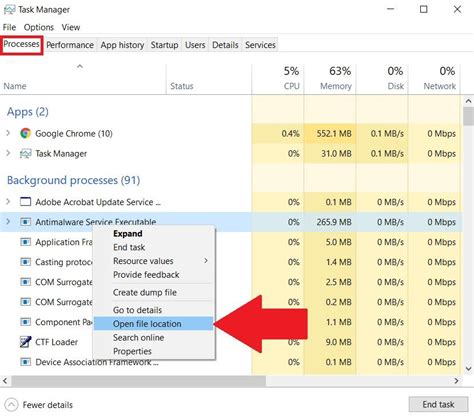Viewport: 474px width, 420px height.
Task: Expand the Google Chrome process group
Action: 8,133
